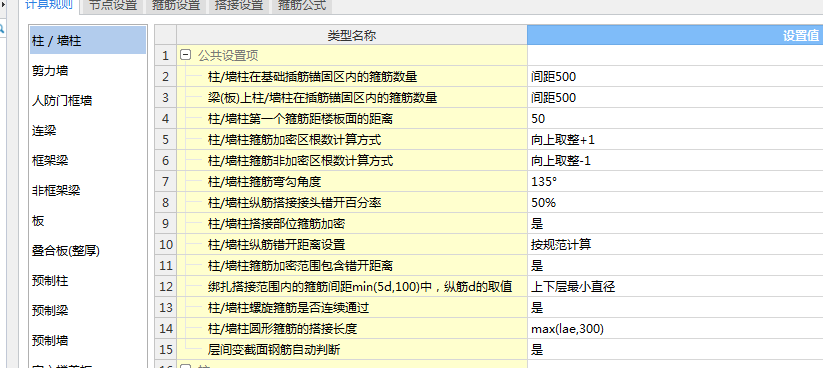Screen dimensions: 823x368
Task: Select row 柱/墙柱圆形箍筋的搭接长度
Action: click(352, 329)
